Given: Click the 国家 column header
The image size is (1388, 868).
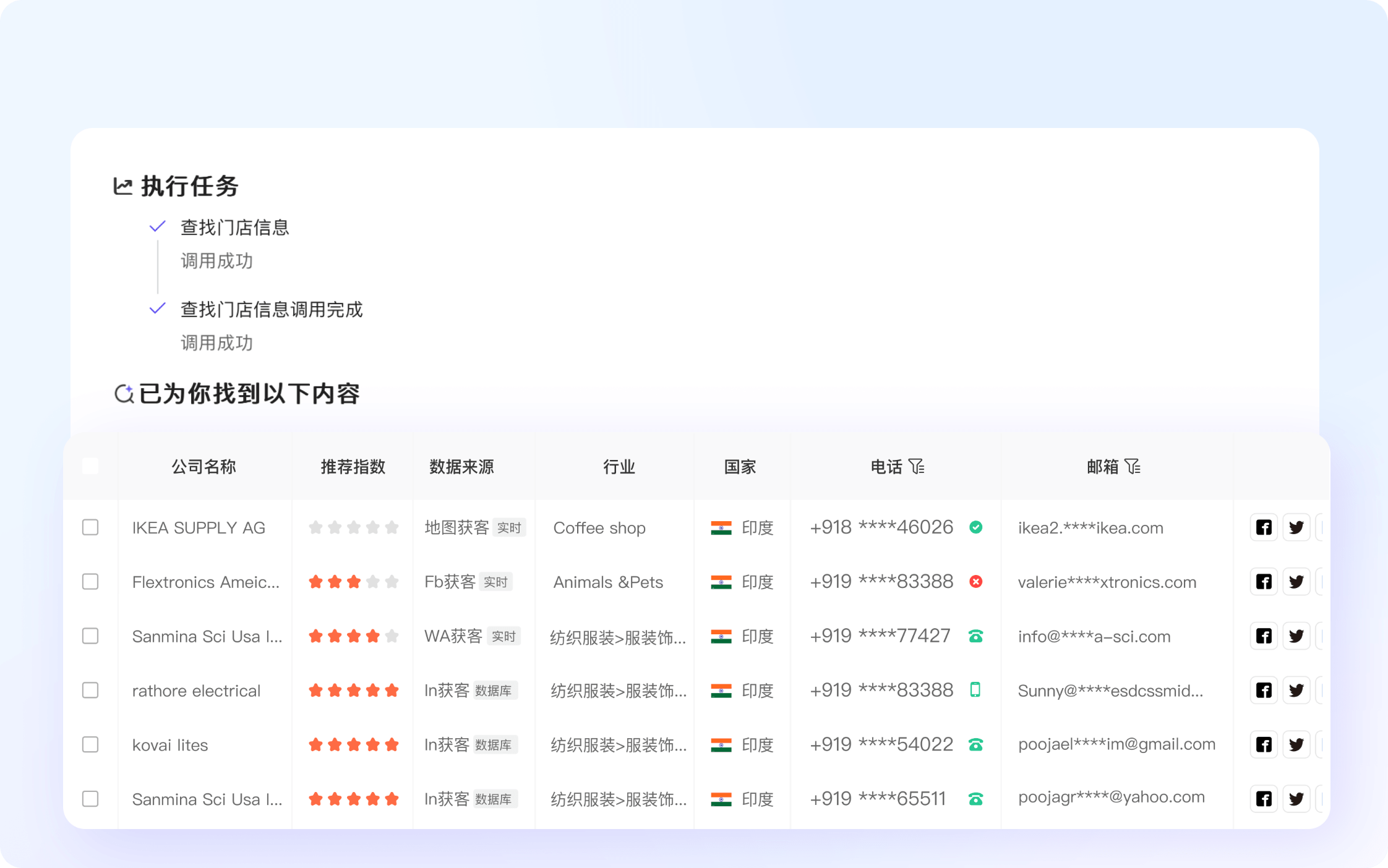Looking at the screenshot, I should pyautogui.click(x=740, y=467).
